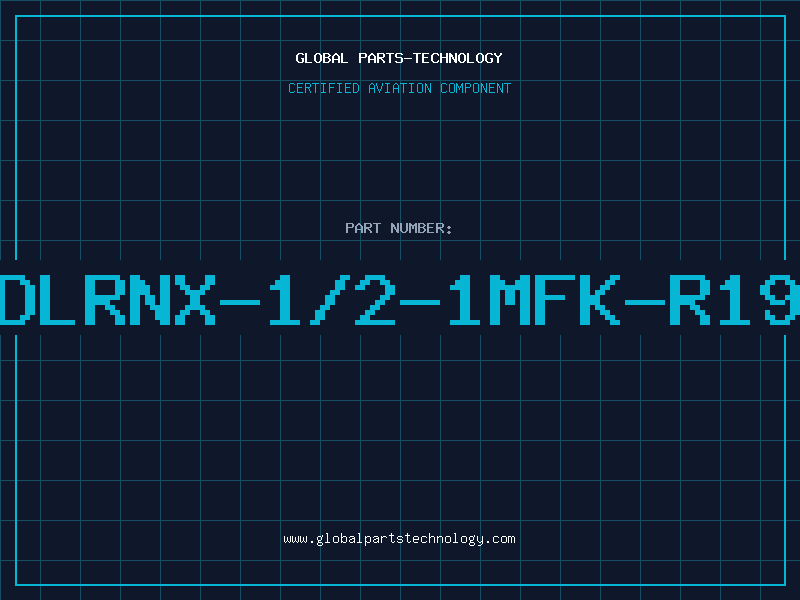Select the CERTIFIED AVIATION COMPONENT subtitle
Image resolution: width=800 pixels, height=600 pixels.
pyautogui.click(x=399, y=88)
